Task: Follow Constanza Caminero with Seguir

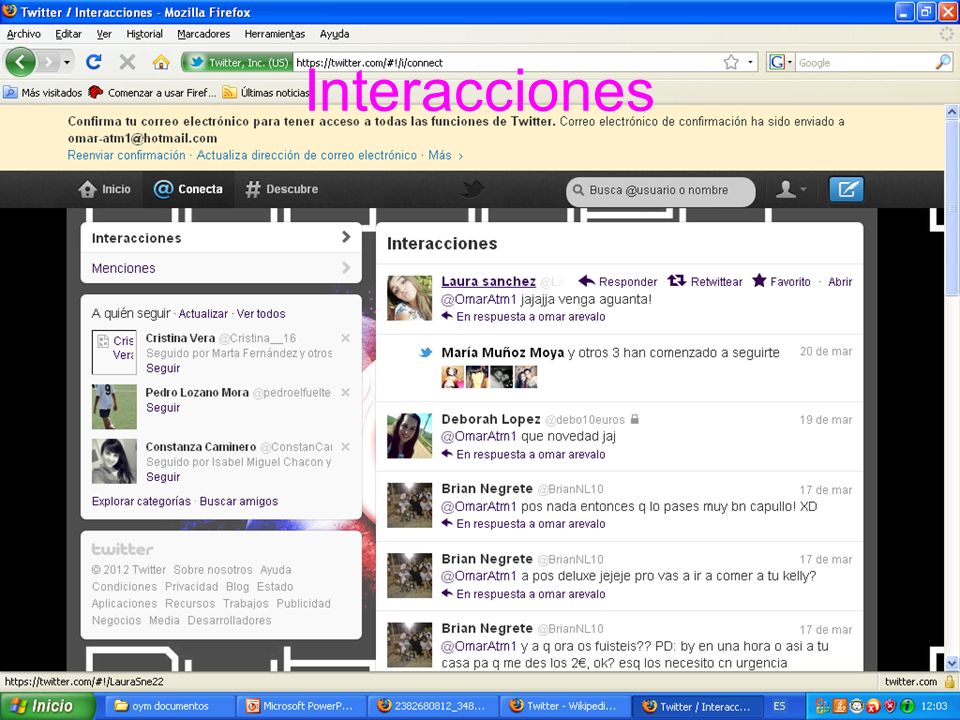Action: pos(163,476)
